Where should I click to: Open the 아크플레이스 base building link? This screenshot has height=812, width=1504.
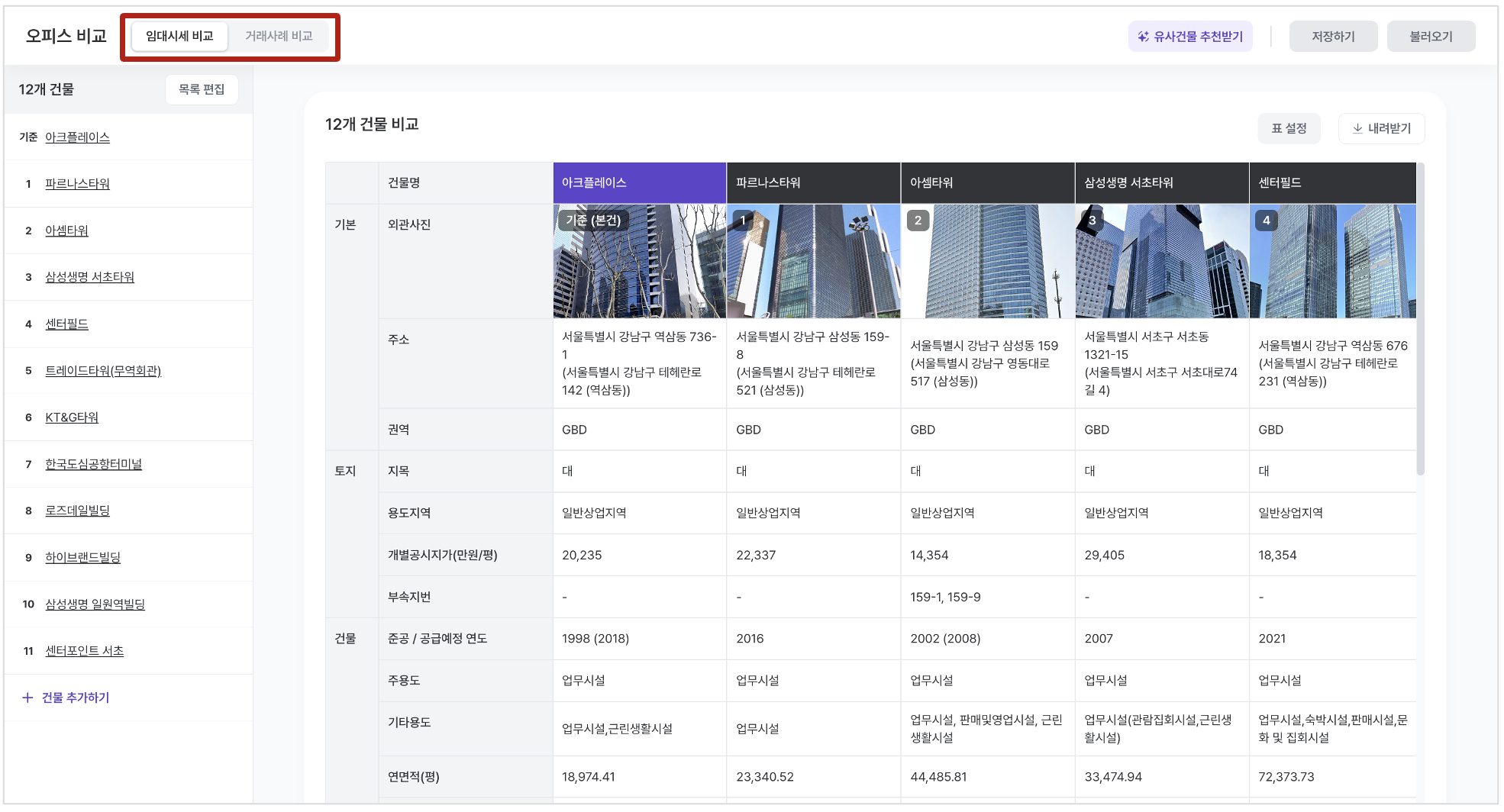(x=77, y=137)
